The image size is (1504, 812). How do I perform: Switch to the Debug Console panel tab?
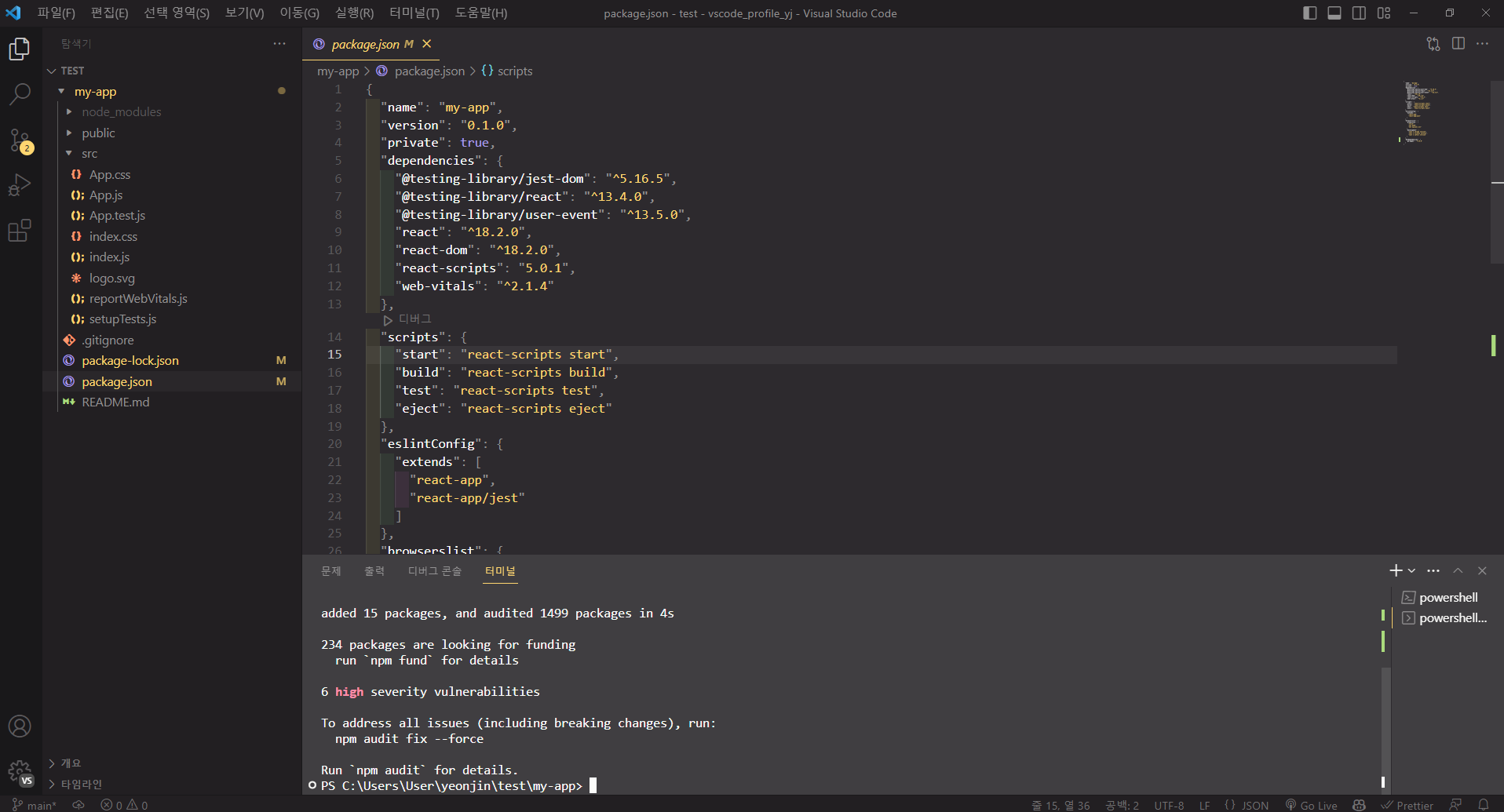[435, 571]
